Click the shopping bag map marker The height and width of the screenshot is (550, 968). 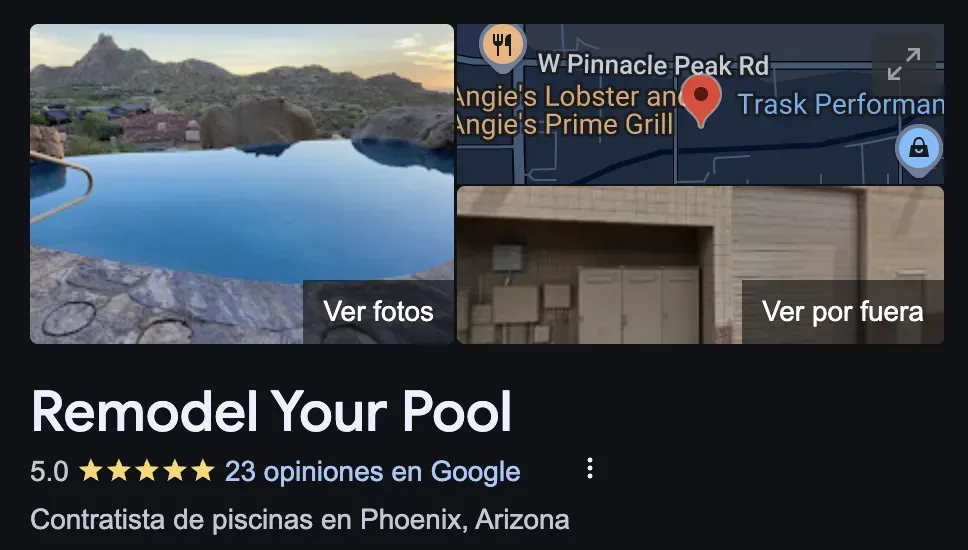coord(919,150)
